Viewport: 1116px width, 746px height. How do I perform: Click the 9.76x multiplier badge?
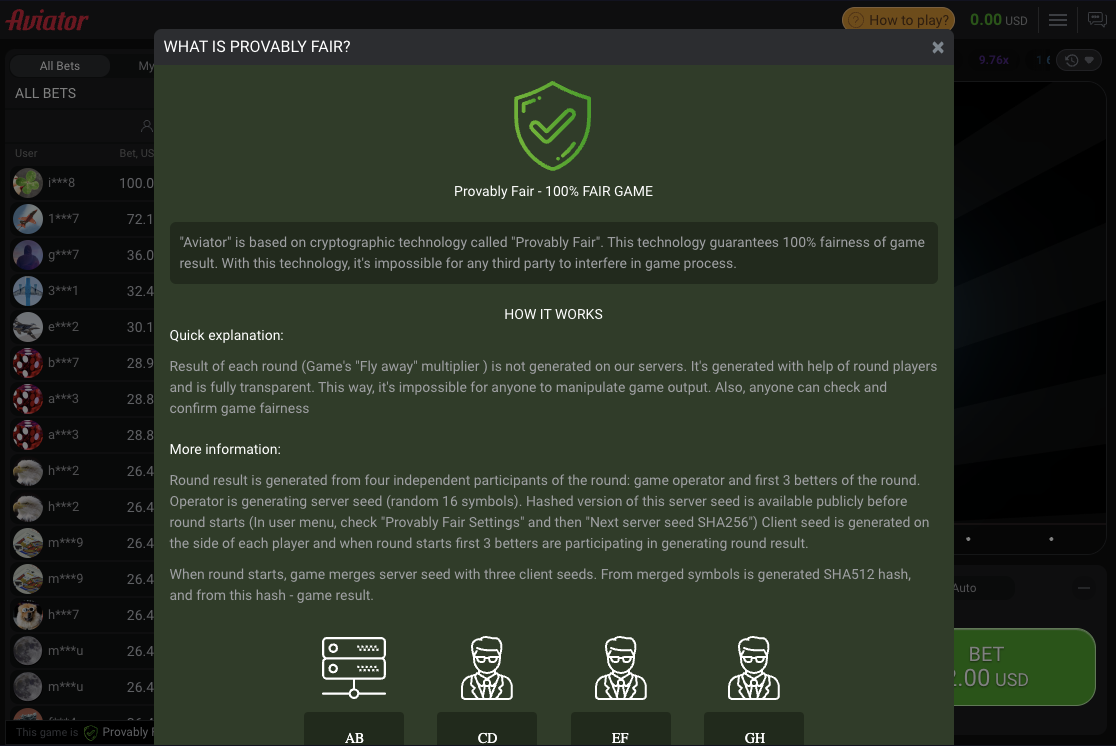pos(993,60)
